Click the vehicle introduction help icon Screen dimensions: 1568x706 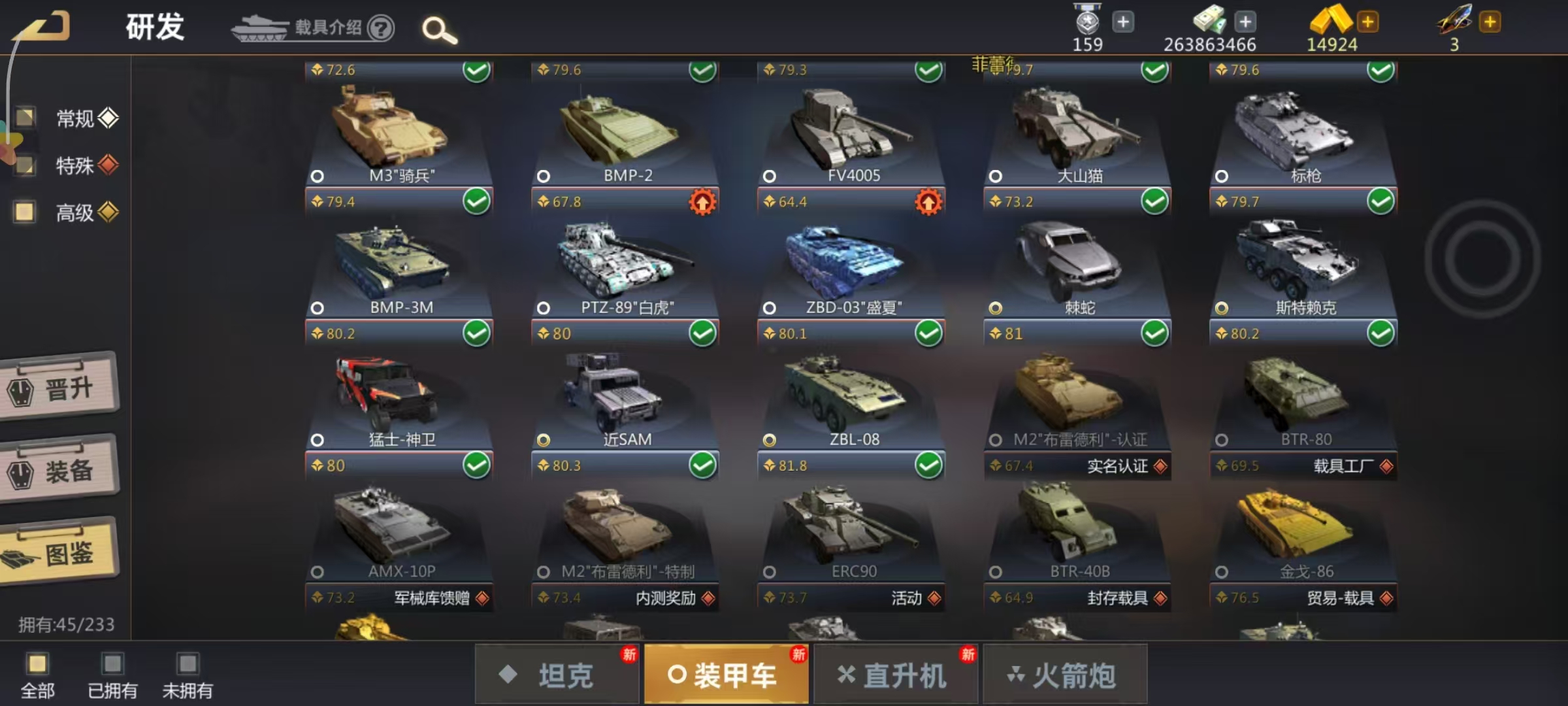380,28
